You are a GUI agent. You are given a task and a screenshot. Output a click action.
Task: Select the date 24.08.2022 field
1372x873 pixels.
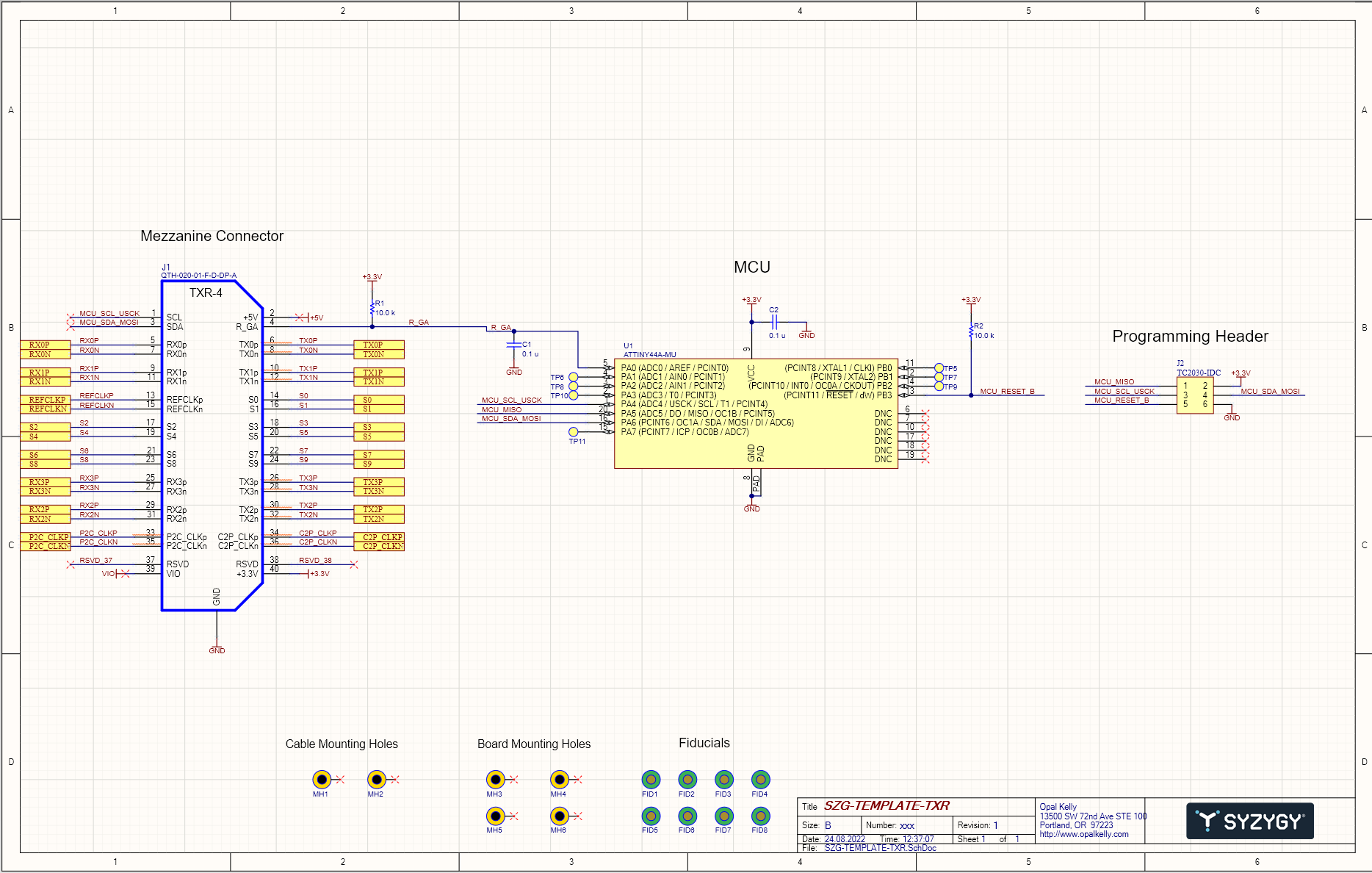click(x=845, y=838)
